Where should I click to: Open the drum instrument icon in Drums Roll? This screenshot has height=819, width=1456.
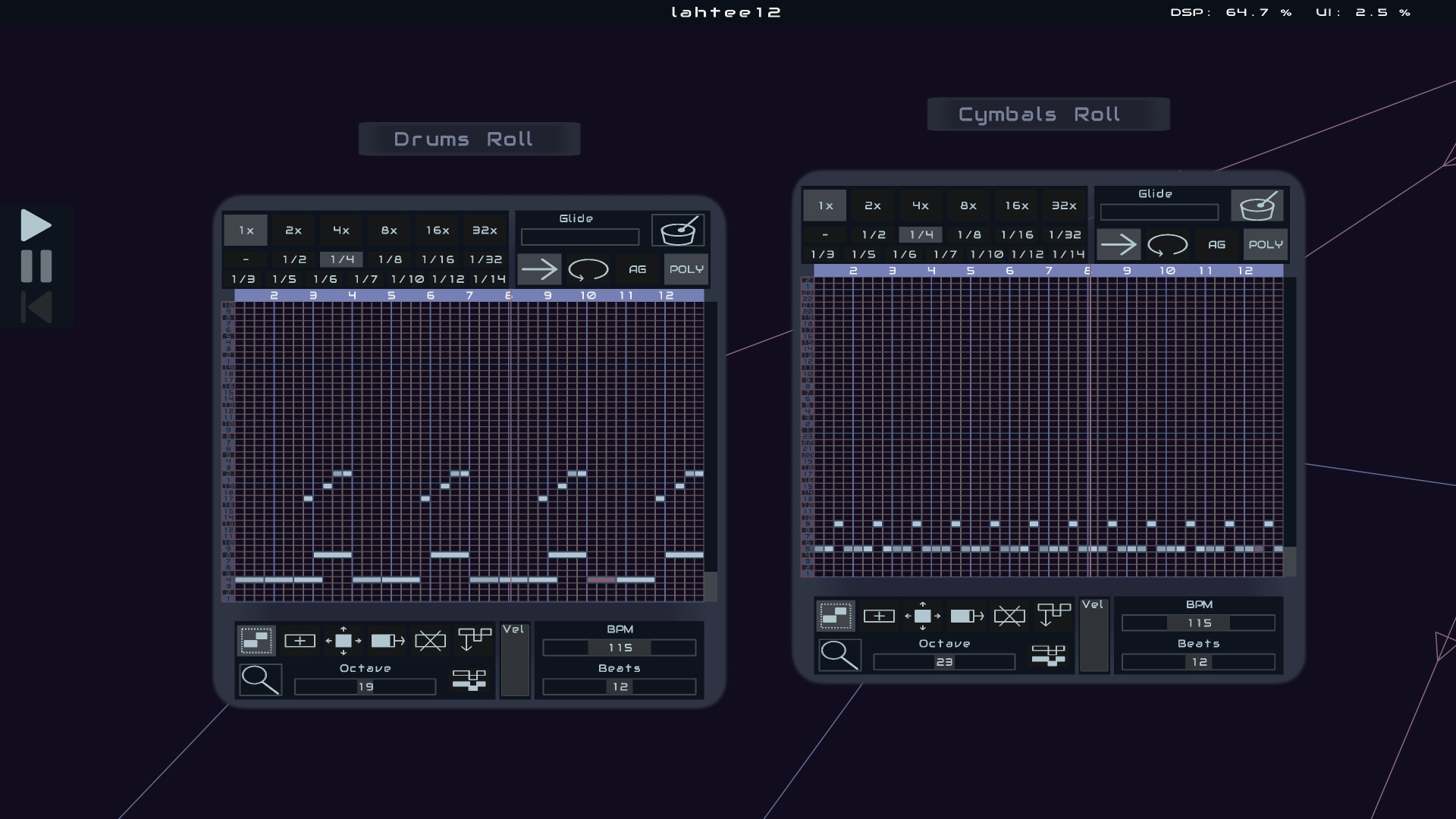[x=678, y=230]
